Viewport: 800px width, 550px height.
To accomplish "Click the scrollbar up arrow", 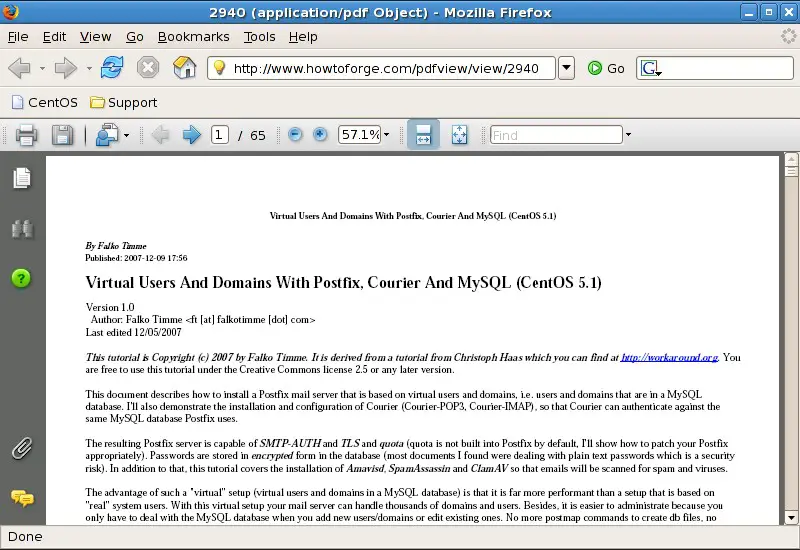I will [x=791, y=159].
